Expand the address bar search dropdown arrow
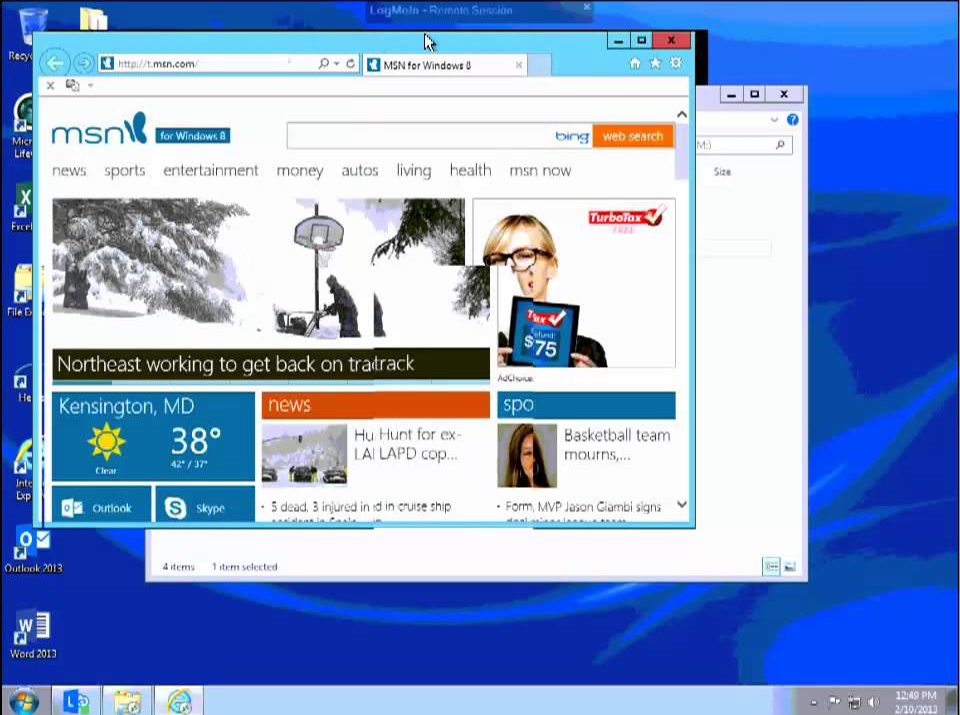 click(337, 64)
